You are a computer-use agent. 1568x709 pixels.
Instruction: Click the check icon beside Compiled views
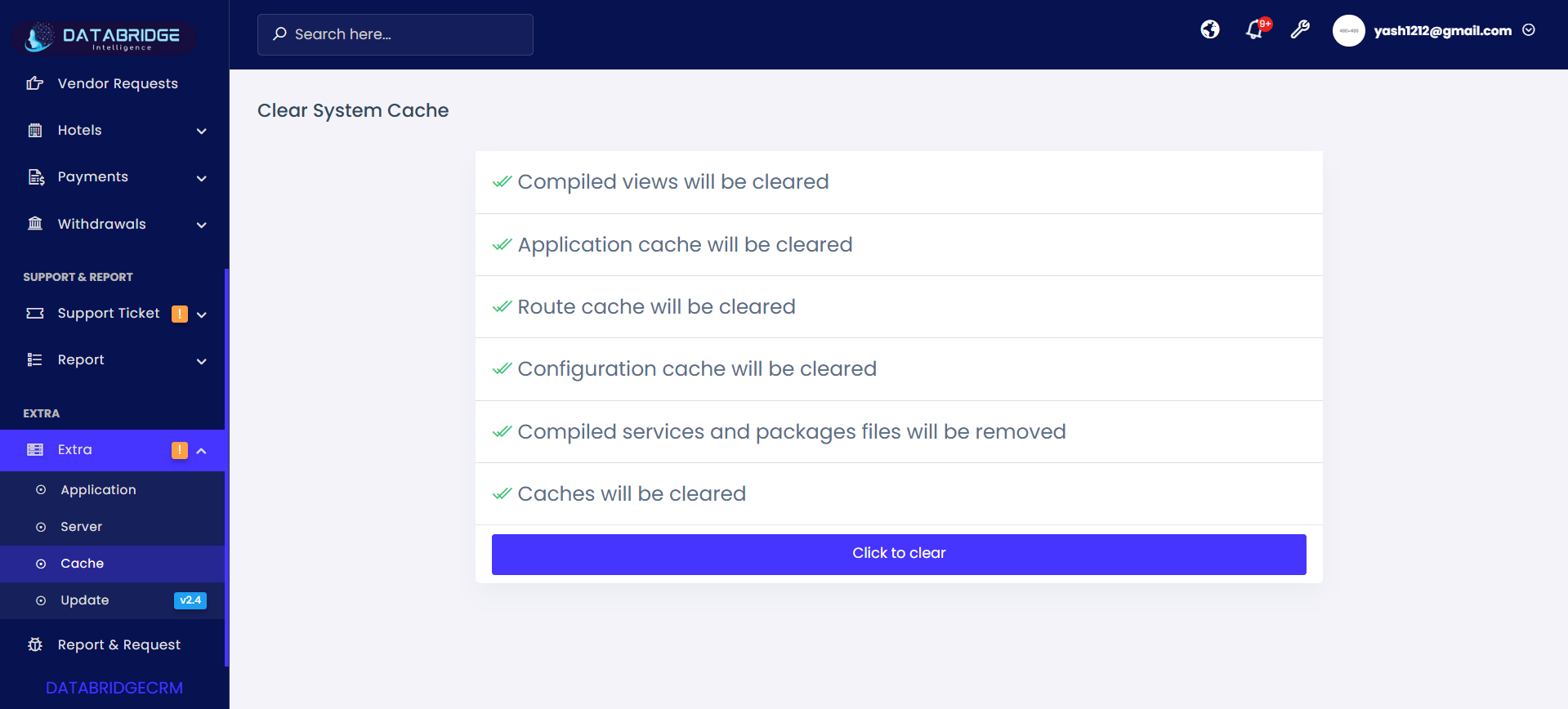pos(503,181)
